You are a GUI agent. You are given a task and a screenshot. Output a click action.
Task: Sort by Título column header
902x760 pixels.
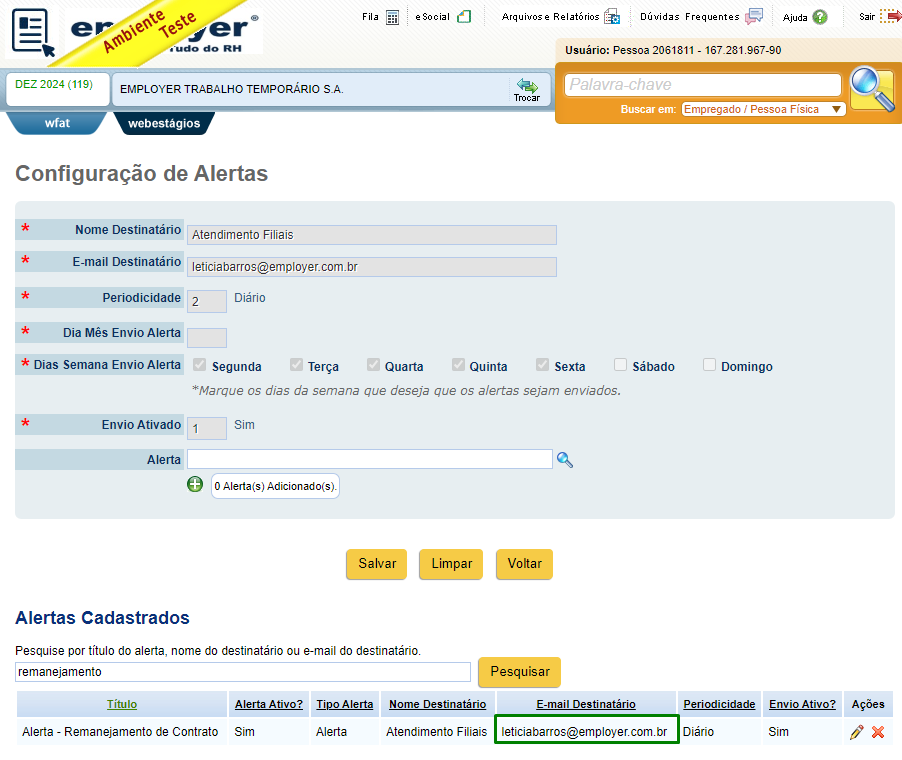(x=122, y=704)
